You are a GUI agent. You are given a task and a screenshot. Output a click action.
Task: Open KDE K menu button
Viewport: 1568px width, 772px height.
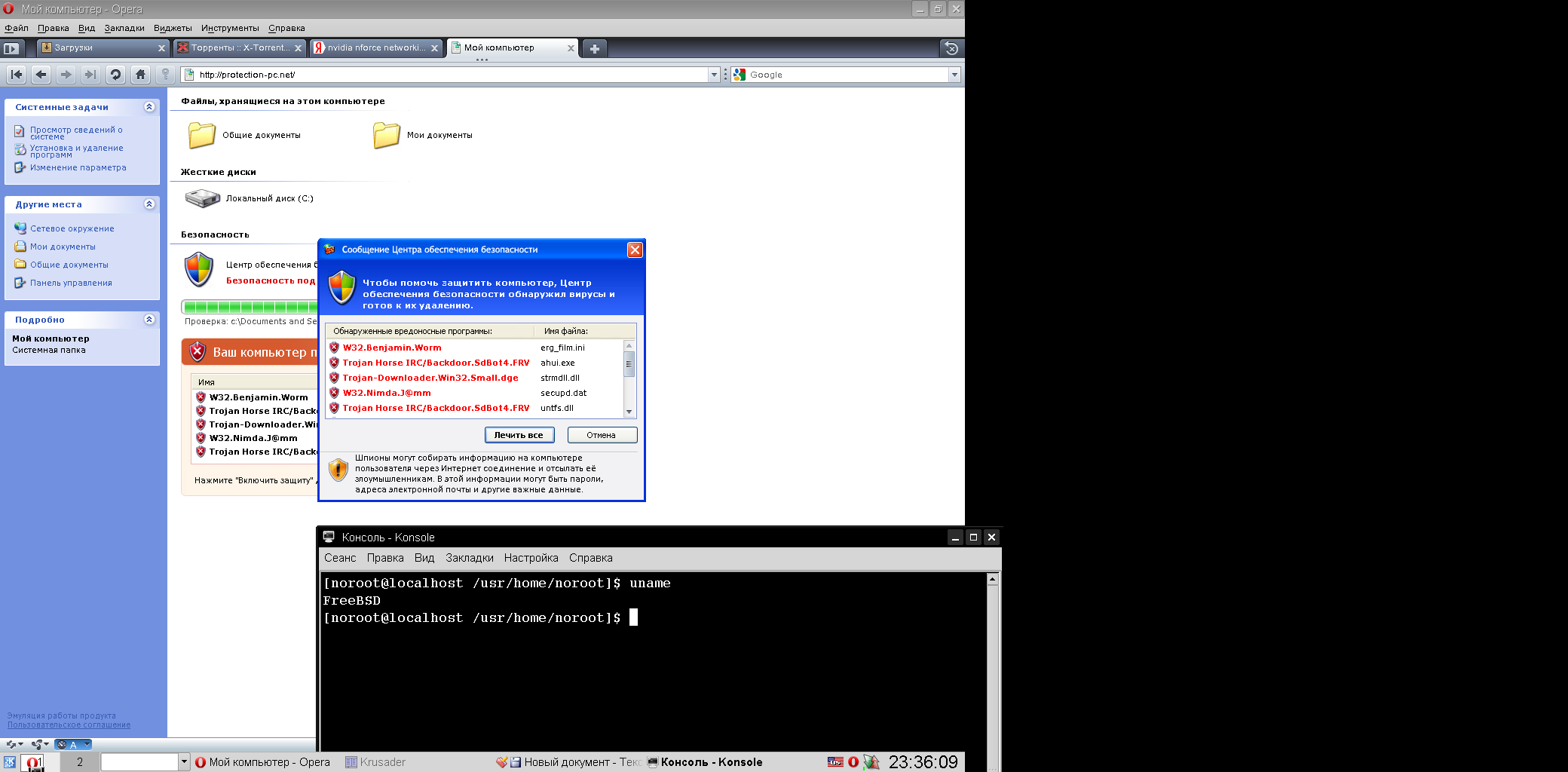tap(10, 762)
